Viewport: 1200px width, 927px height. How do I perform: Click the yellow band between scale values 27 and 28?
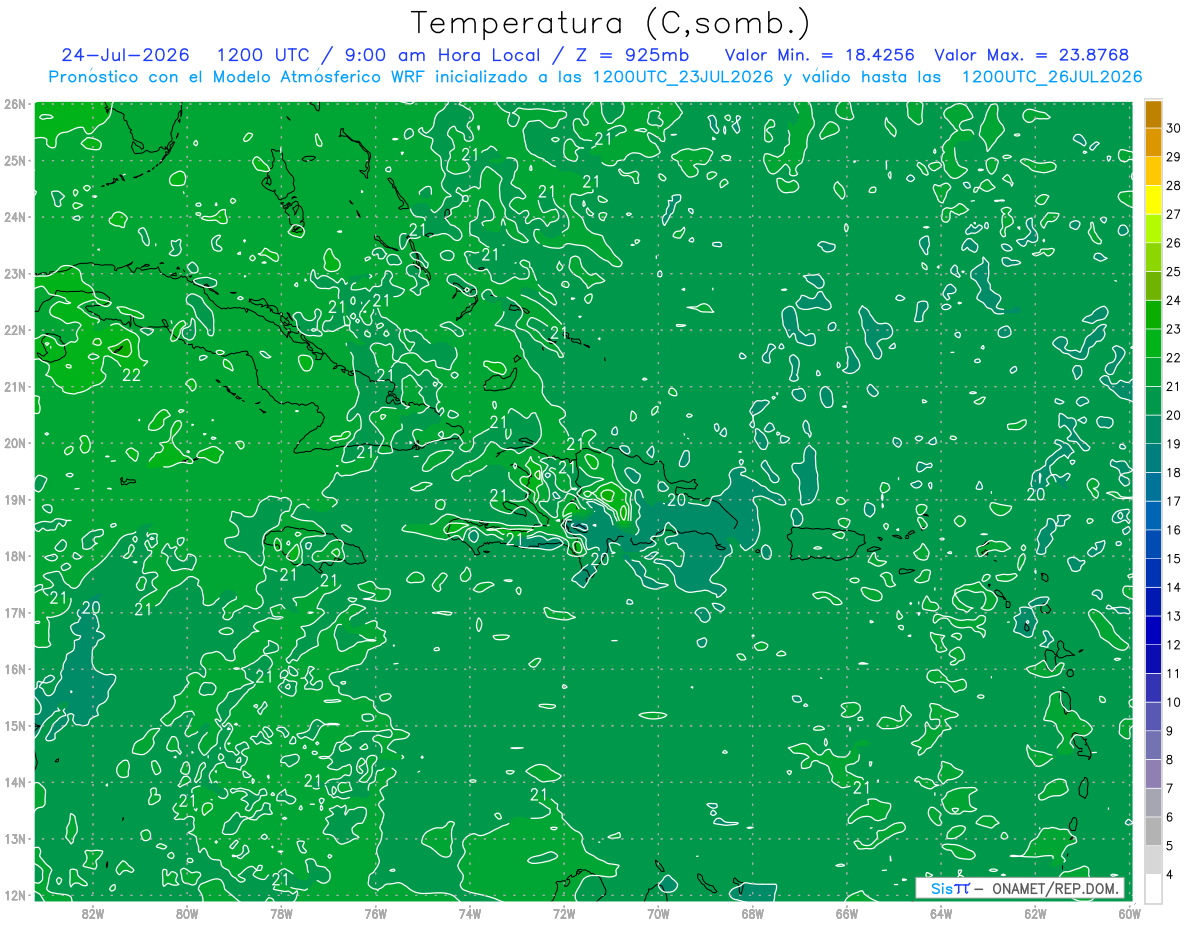click(1153, 200)
